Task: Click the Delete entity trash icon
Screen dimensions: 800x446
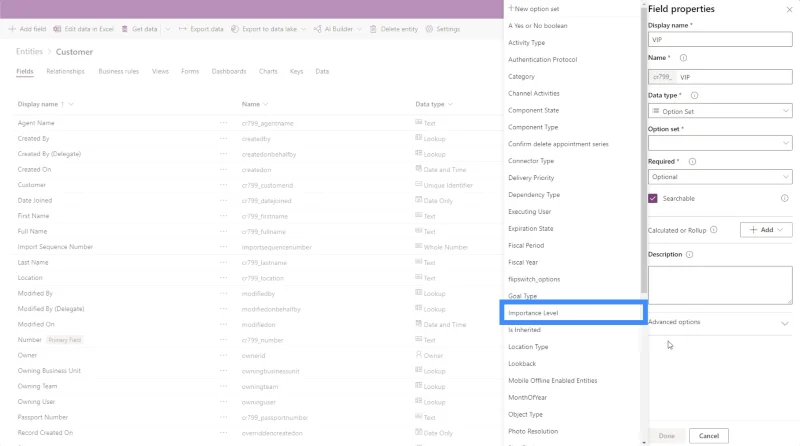Action: click(x=373, y=29)
